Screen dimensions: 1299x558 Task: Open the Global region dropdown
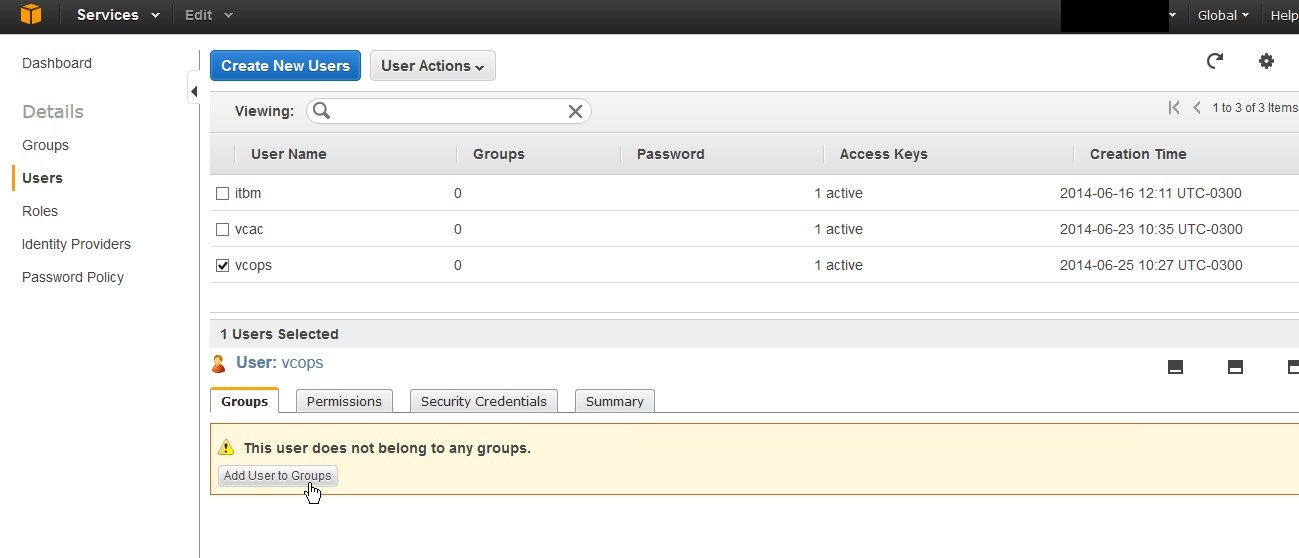pyautogui.click(x=1223, y=15)
